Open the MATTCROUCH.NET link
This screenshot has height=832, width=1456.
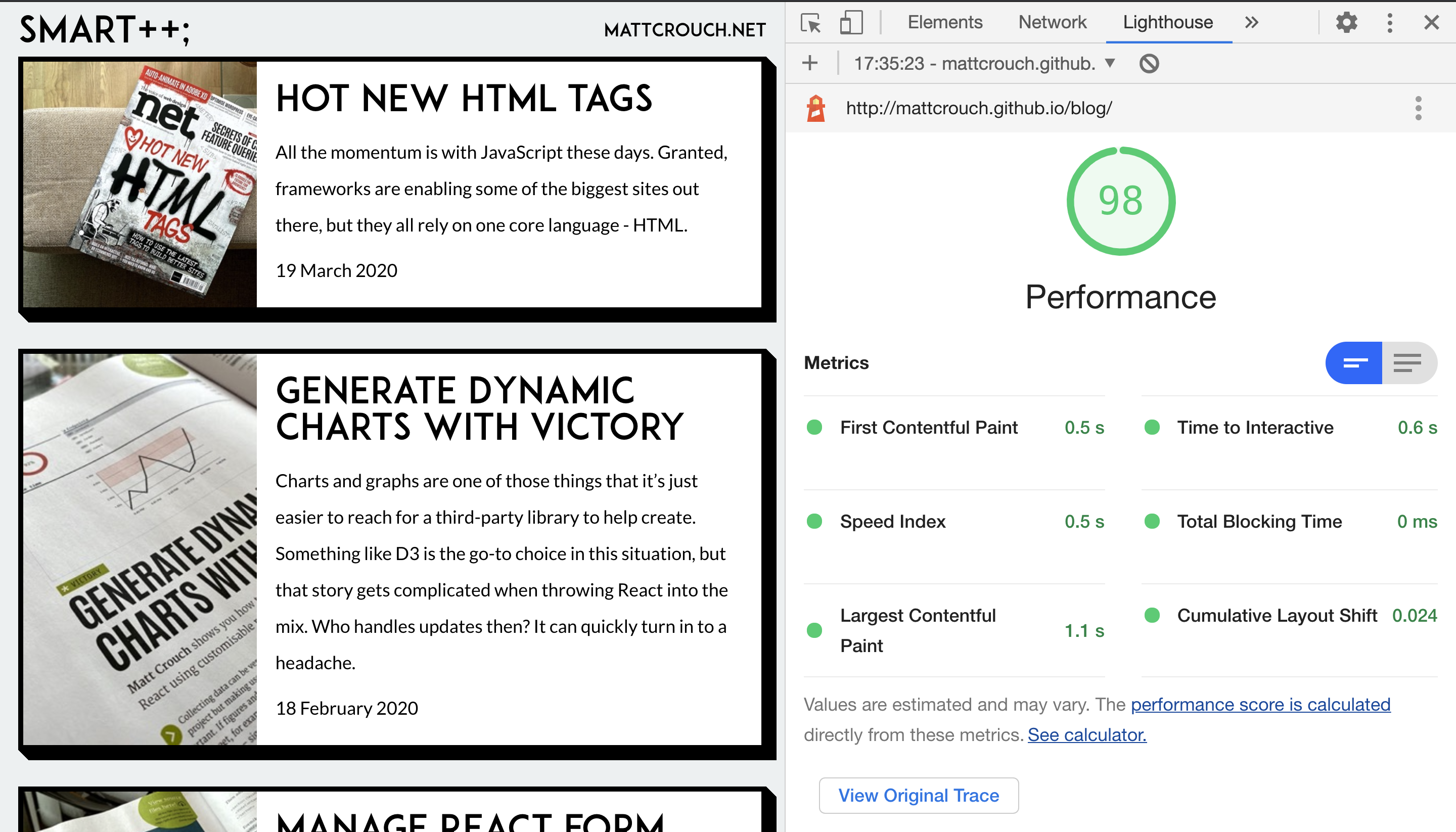[685, 30]
